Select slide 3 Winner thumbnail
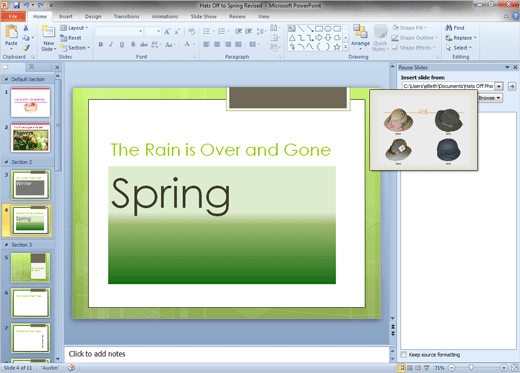Image resolution: width=520 pixels, height=373 pixels. point(30,185)
